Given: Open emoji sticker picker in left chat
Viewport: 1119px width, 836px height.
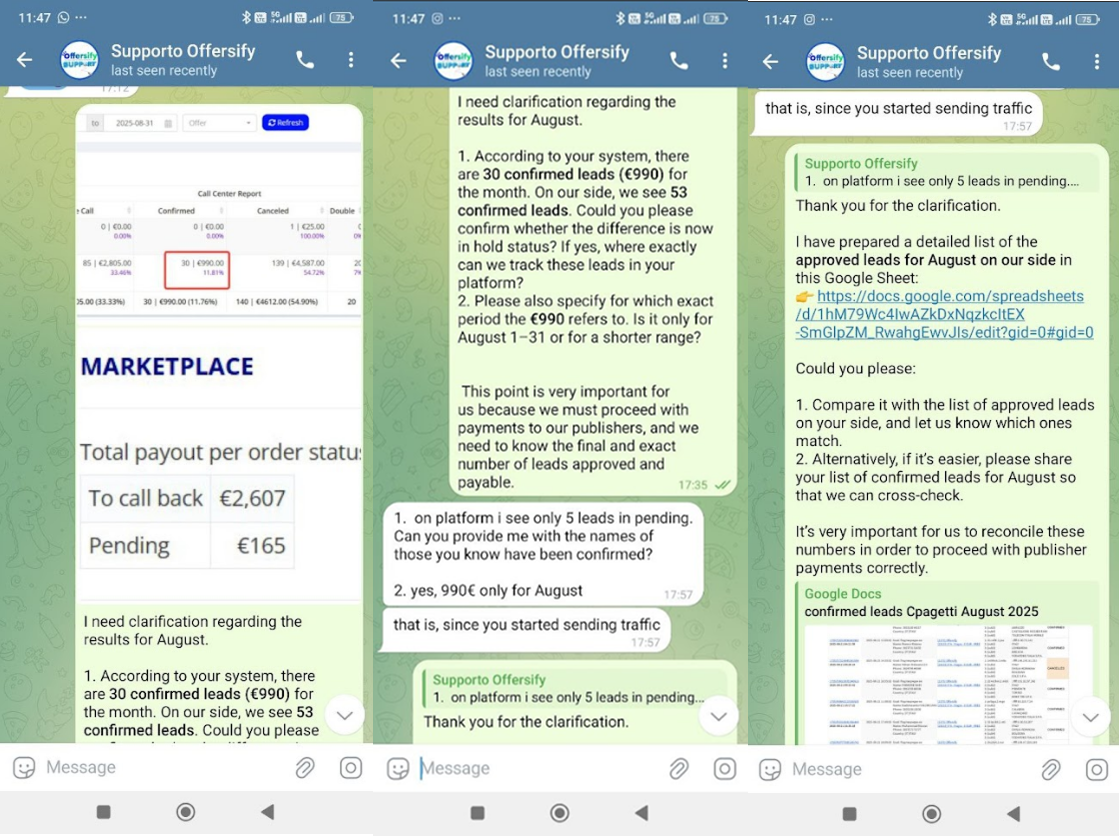Looking at the screenshot, I should point(25,767).
